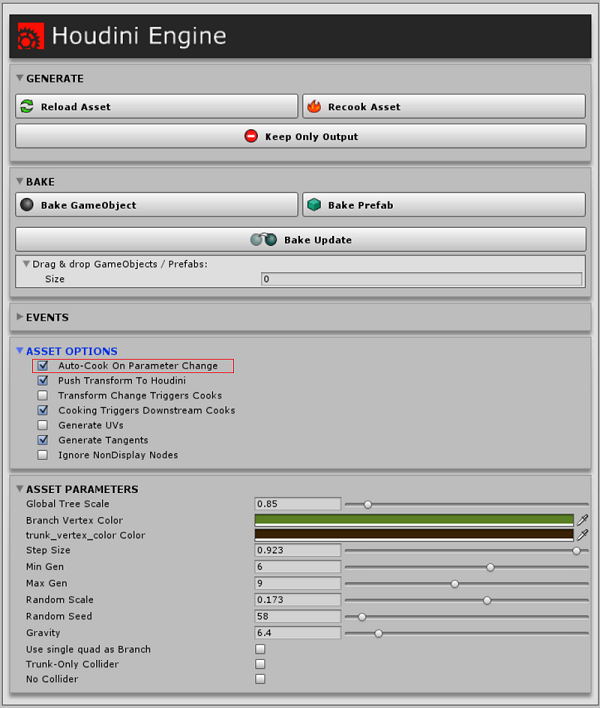Screen dimensions: 600x708
Task: Click the Bake Update spheres icon
Action: (264, 240)
